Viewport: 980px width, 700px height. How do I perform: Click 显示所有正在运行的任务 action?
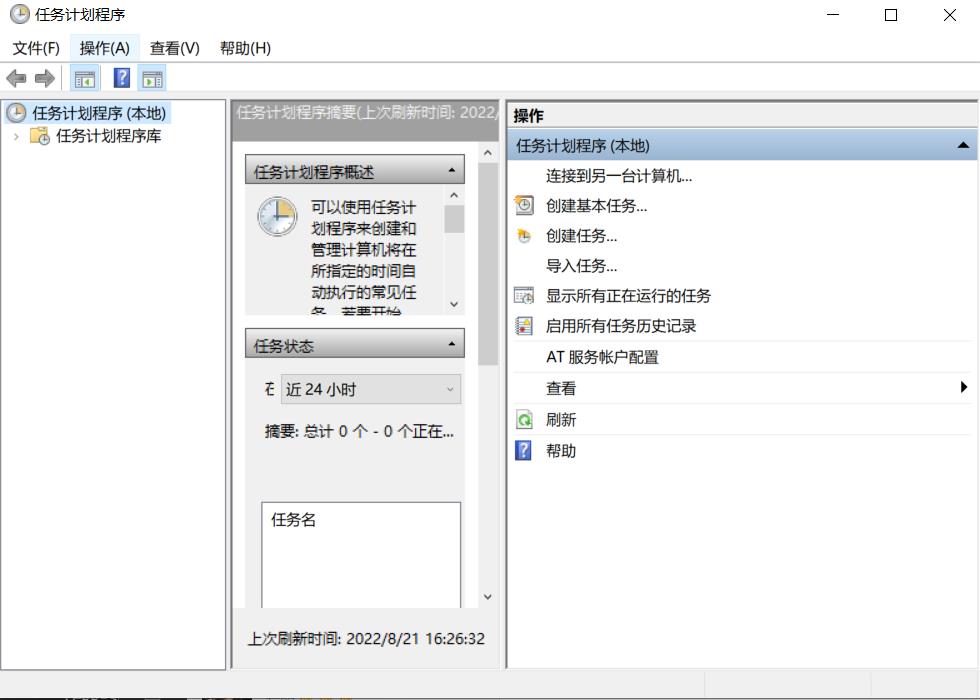coord(628,296)
